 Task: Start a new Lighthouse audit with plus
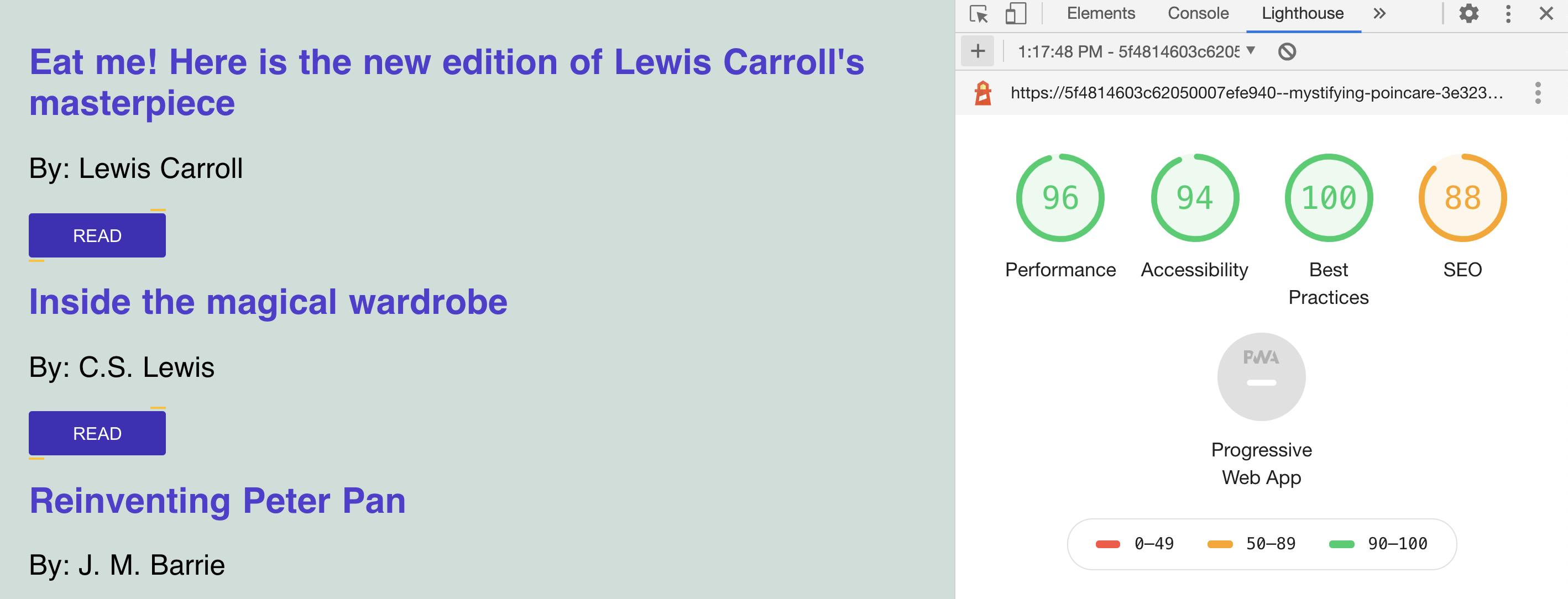click(x=978, y=51)
